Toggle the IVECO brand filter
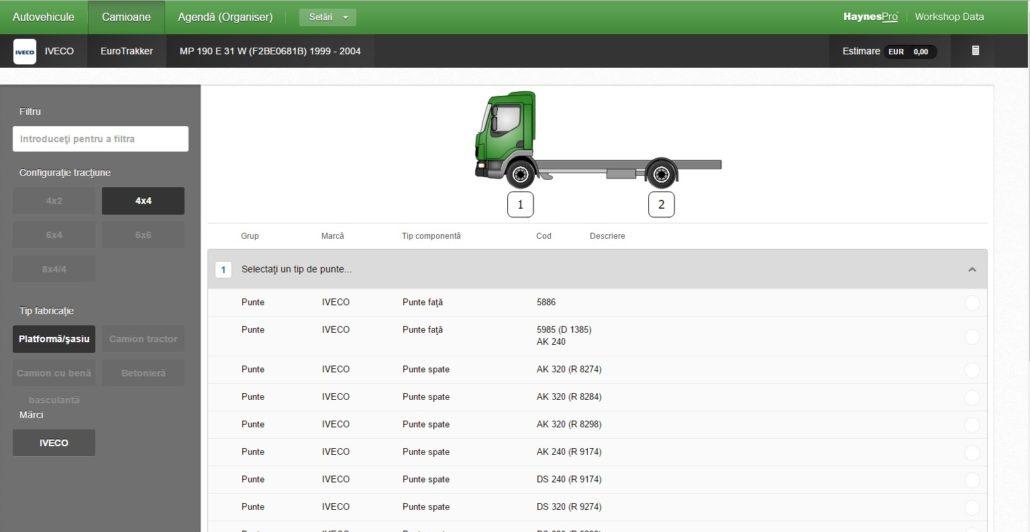The width and height of the screenshot is (1030, 532). [x=54, y=443]
